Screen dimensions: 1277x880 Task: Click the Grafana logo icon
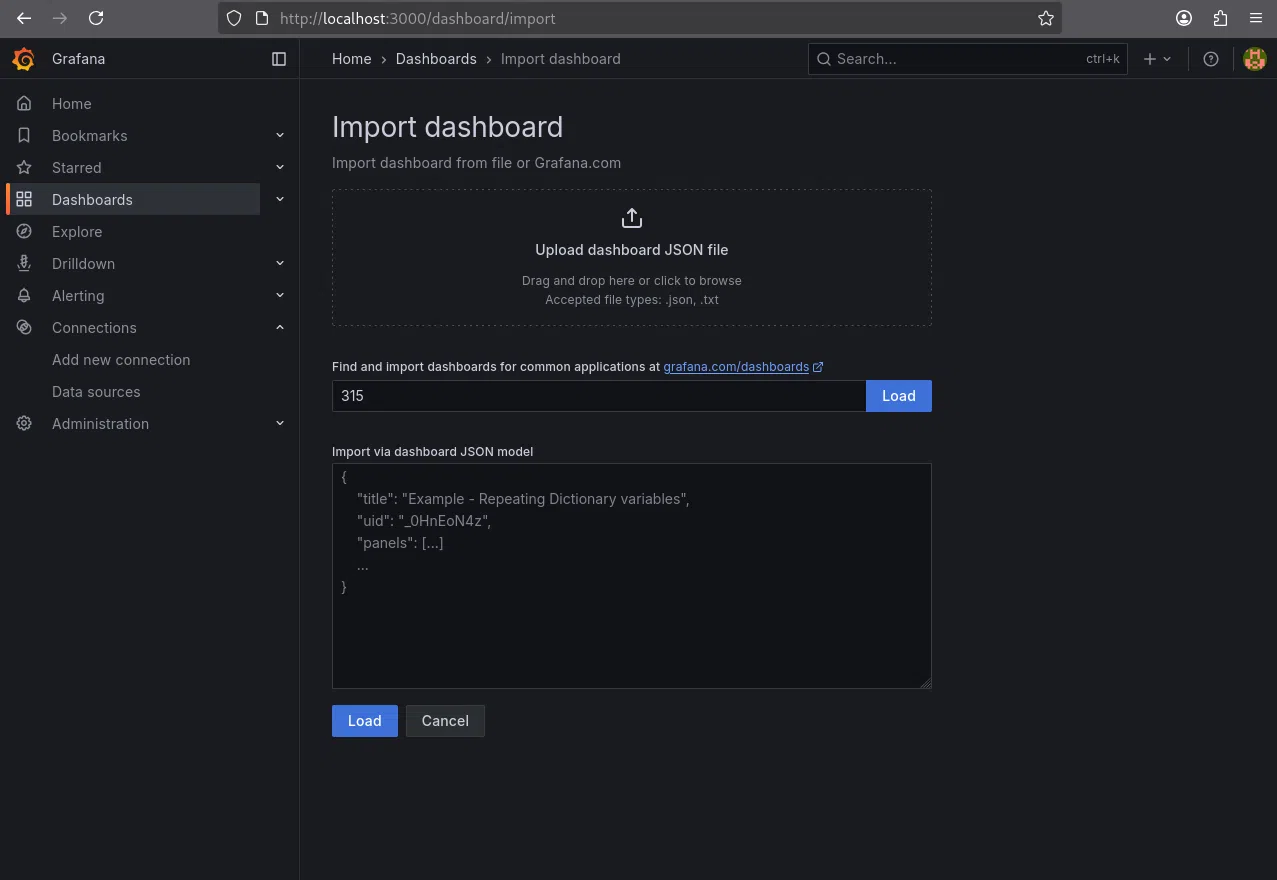23,59
